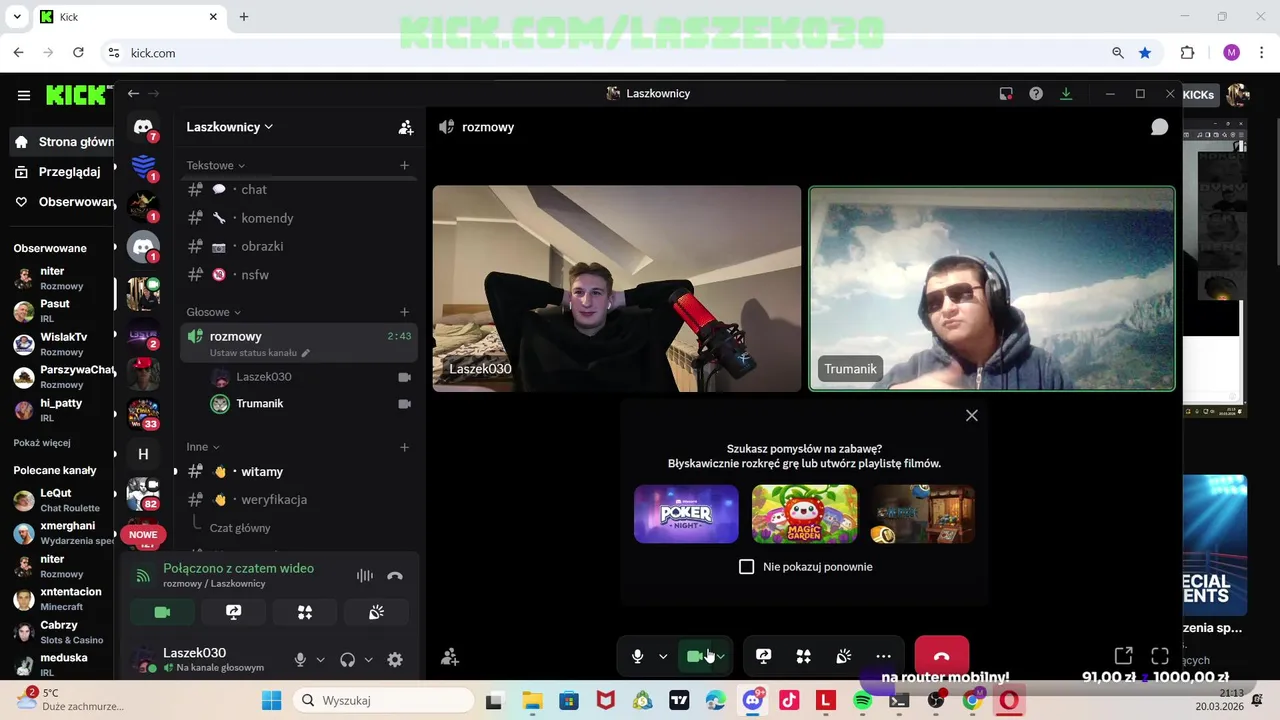Open Windows Start menu
This screenshot has height=720, width=1280.
271,700
